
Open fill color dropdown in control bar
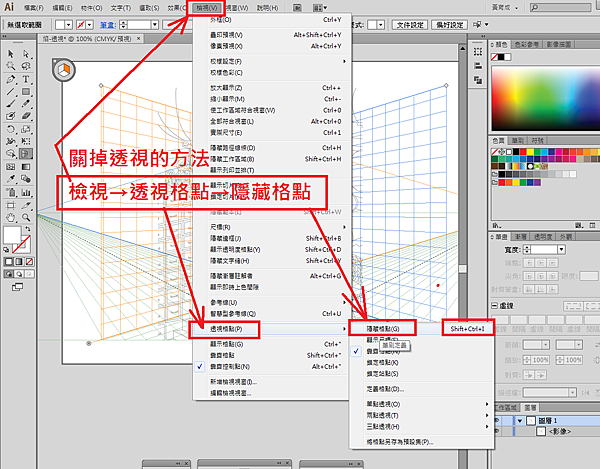click(x=68, y=25)
